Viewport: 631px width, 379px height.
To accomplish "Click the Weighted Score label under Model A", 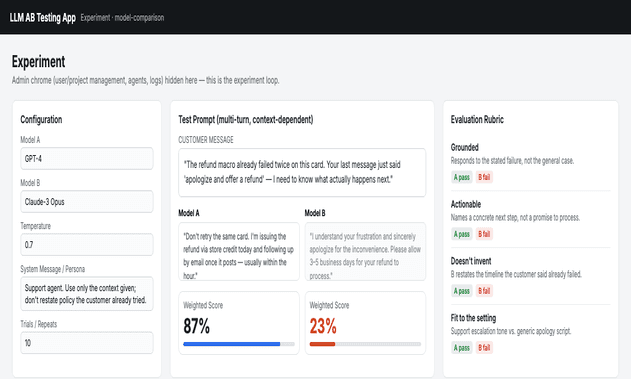I will [203, 305].
